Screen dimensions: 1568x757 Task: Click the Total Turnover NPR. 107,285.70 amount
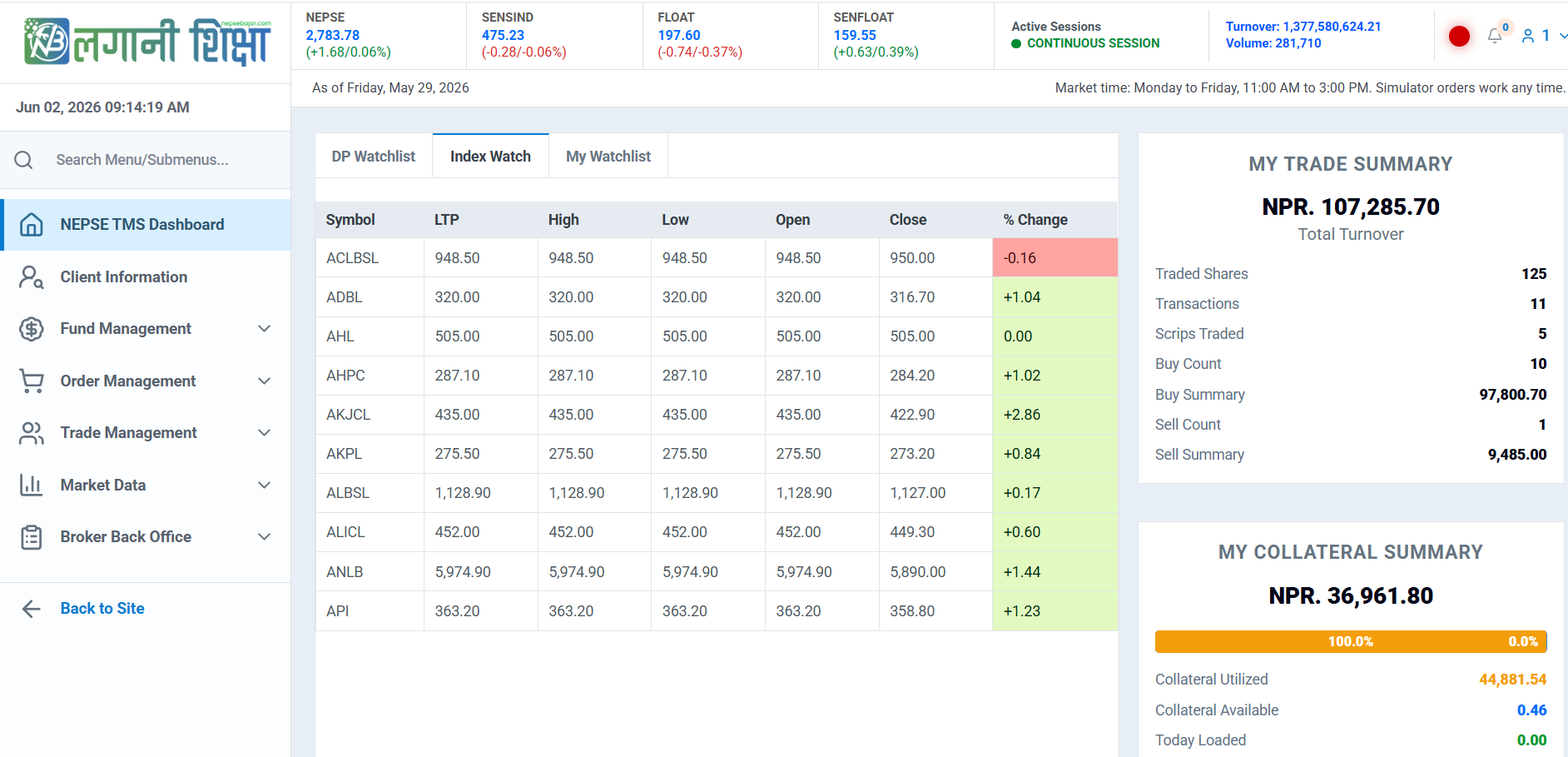1351,207
